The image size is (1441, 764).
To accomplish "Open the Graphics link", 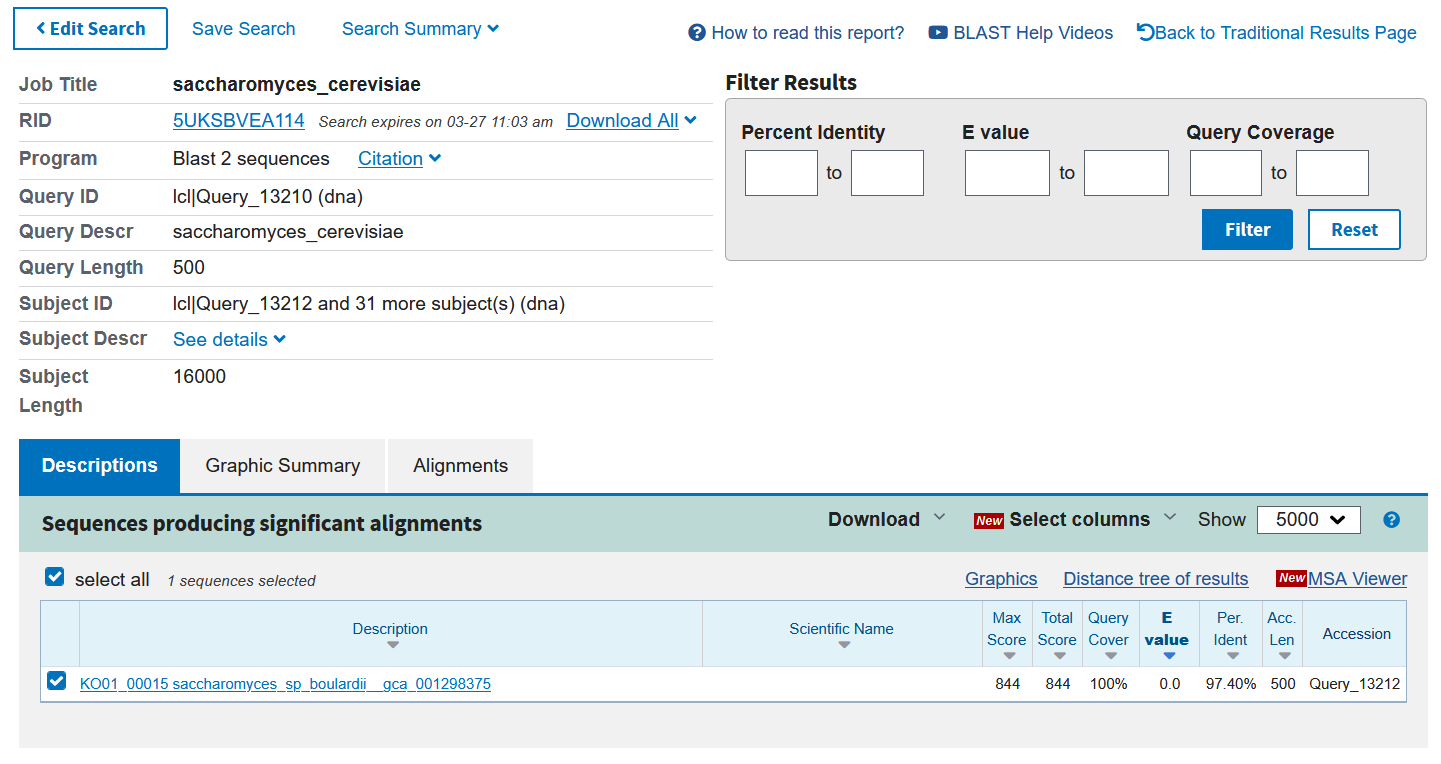I will (x=1001, y=579).
